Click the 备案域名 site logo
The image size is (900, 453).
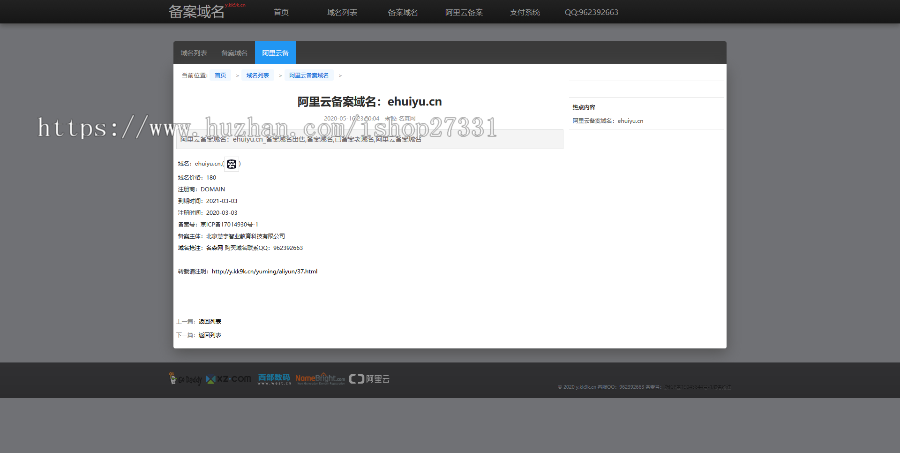pos(196,11)
